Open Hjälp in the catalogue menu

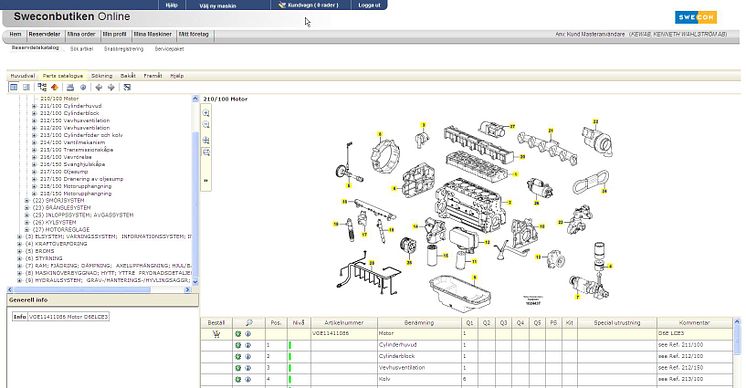[177, 76]
